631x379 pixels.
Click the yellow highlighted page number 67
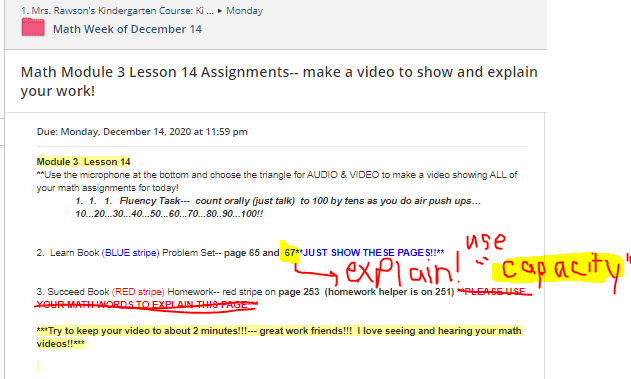point(289,253)
